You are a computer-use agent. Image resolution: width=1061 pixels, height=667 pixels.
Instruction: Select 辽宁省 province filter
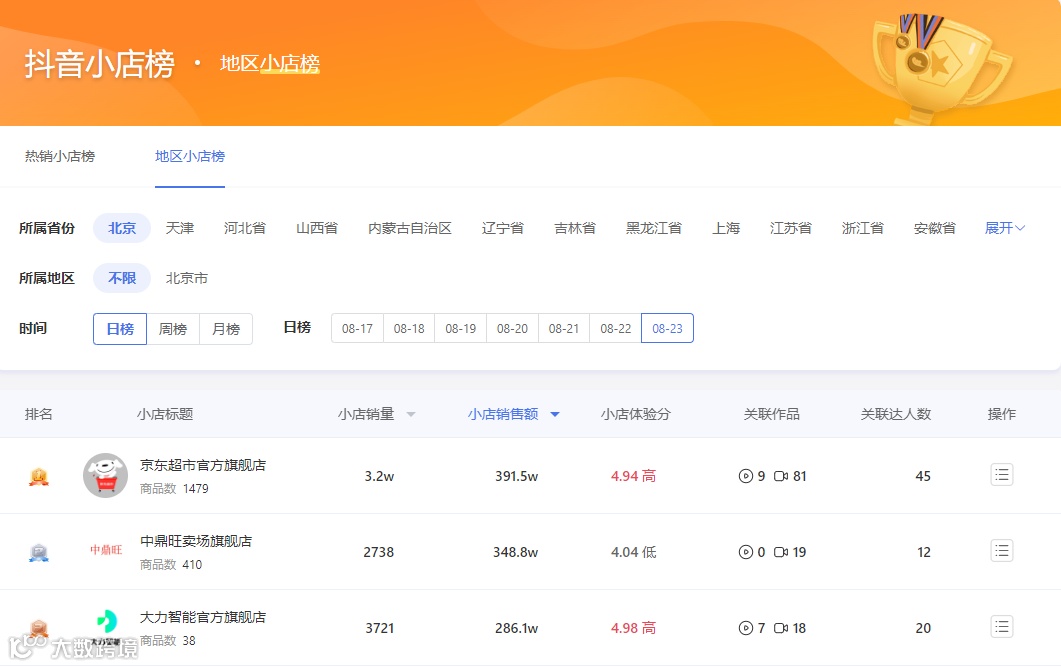pyautogui.click(x=503, y=228)
